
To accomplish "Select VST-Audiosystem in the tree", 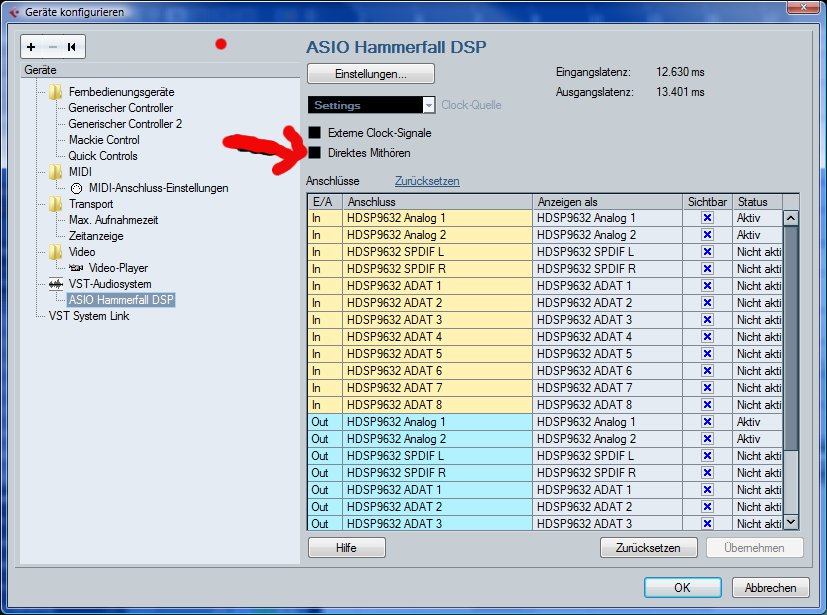I will click(x=110, y=284).
